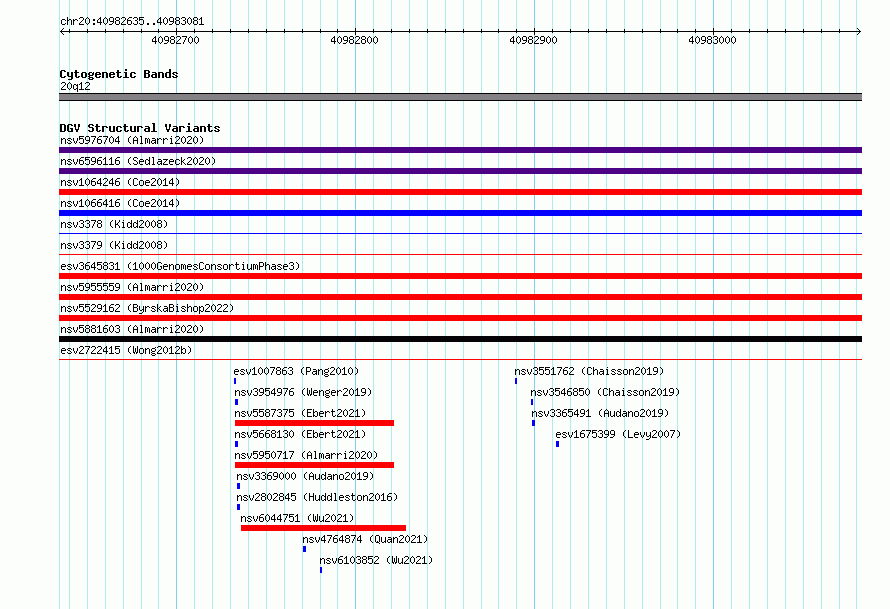Screen dimensions: 890x609
Task: Click nsv5668130 (Ebert2021) label
Action: [300, 434]
